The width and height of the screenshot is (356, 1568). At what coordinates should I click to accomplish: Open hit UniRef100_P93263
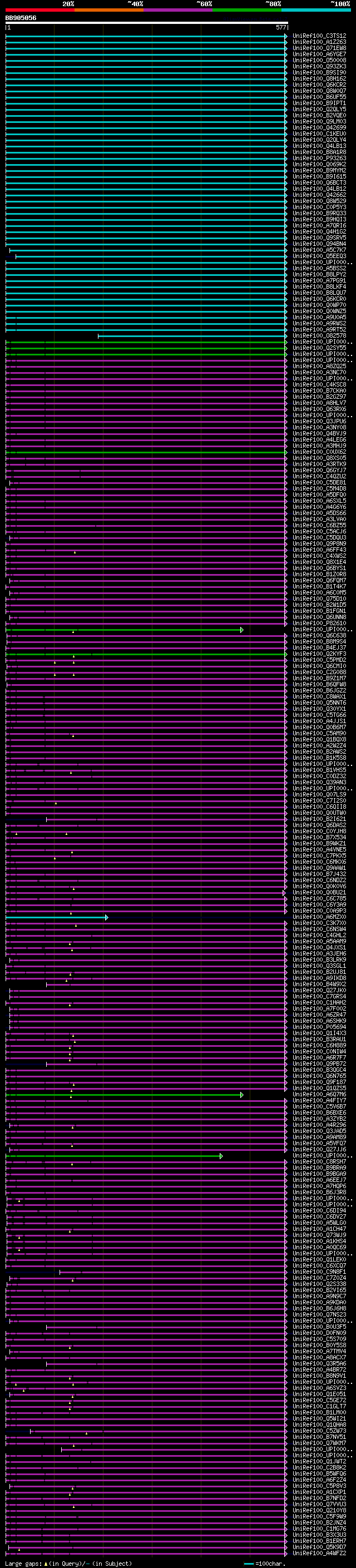click(319, 159)
